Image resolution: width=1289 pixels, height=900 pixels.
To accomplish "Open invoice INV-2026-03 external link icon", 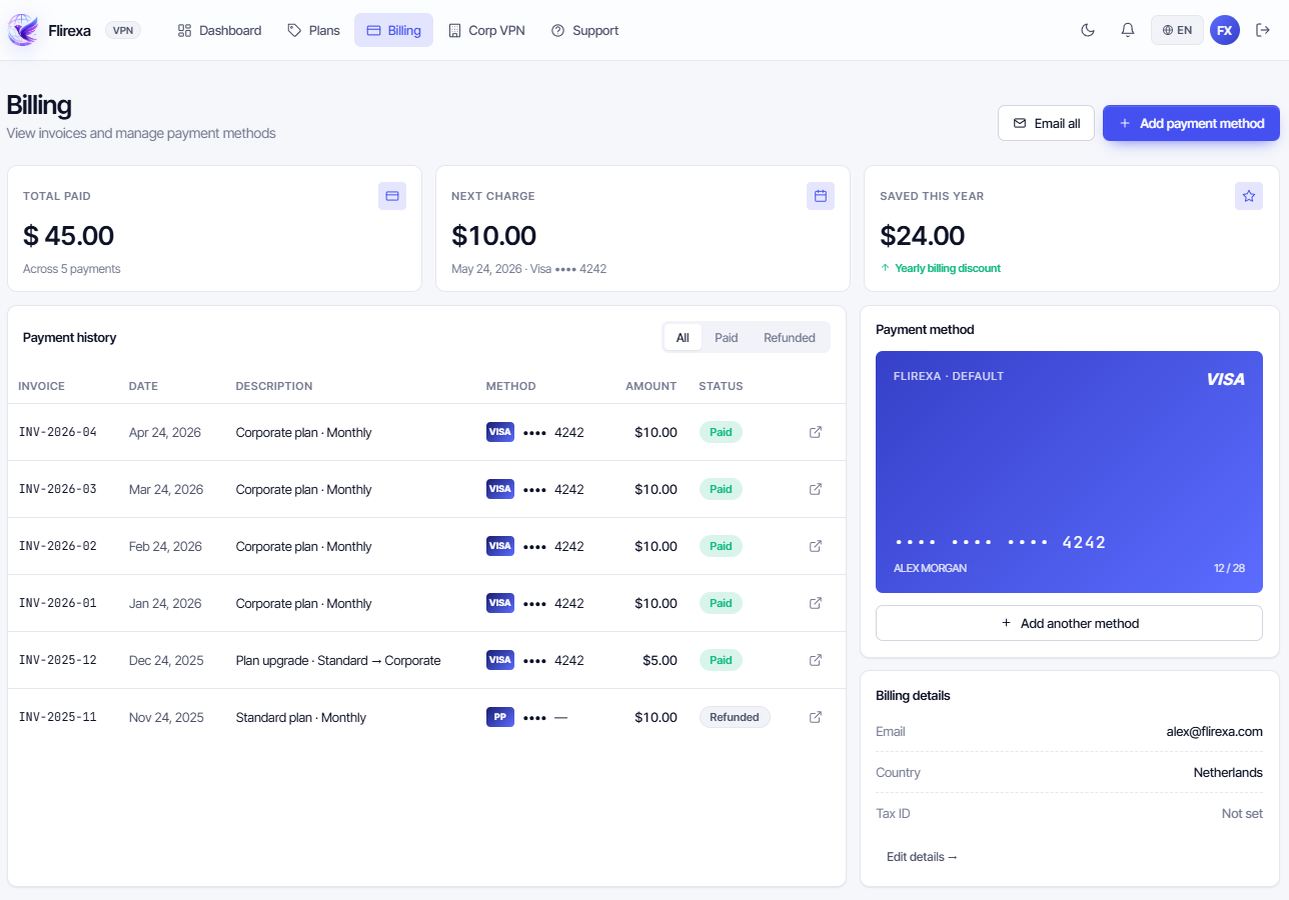I will [x=815, y=489].
